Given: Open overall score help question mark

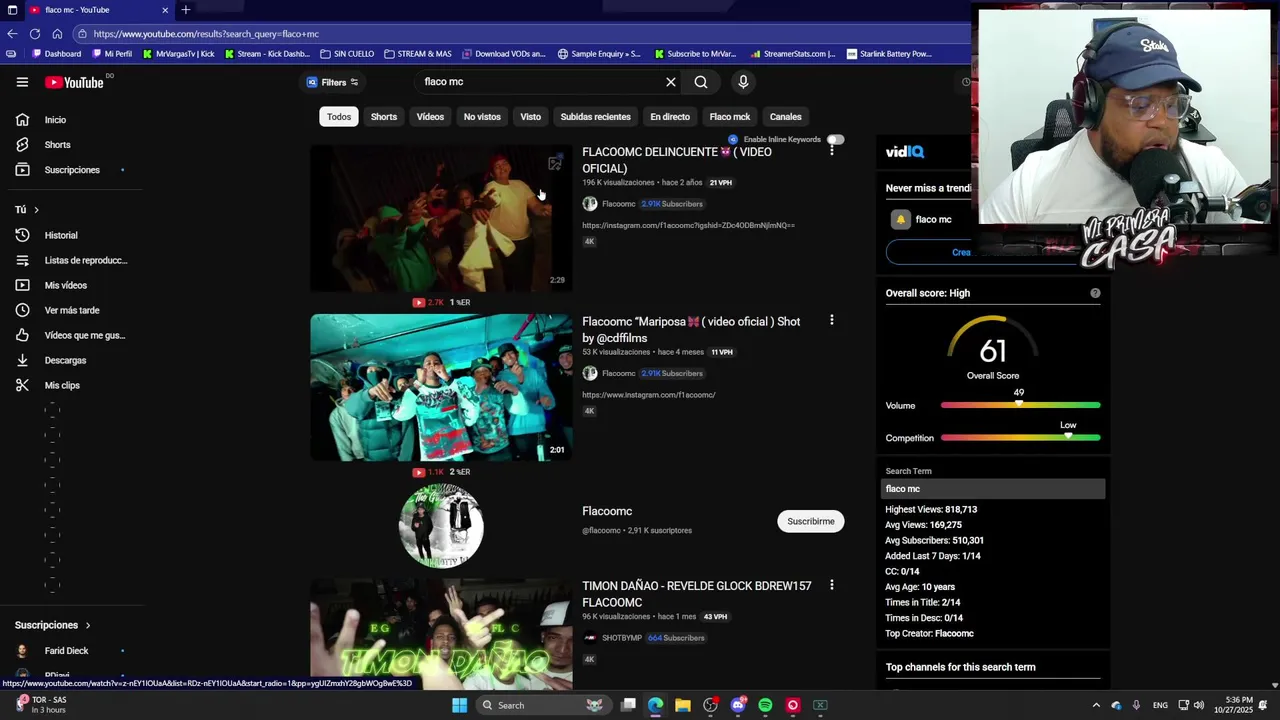Looking at the screenshot, I should 1095,293.
